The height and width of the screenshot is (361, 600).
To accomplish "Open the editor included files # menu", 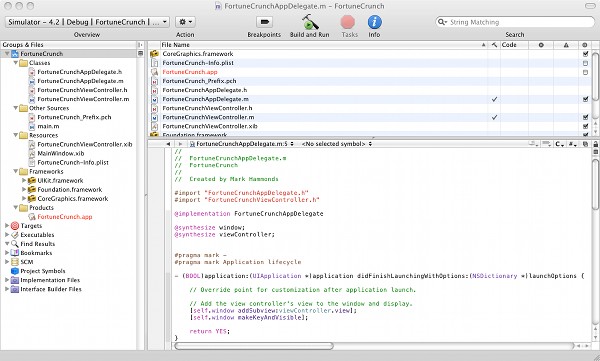I will (x=572, y=144).
